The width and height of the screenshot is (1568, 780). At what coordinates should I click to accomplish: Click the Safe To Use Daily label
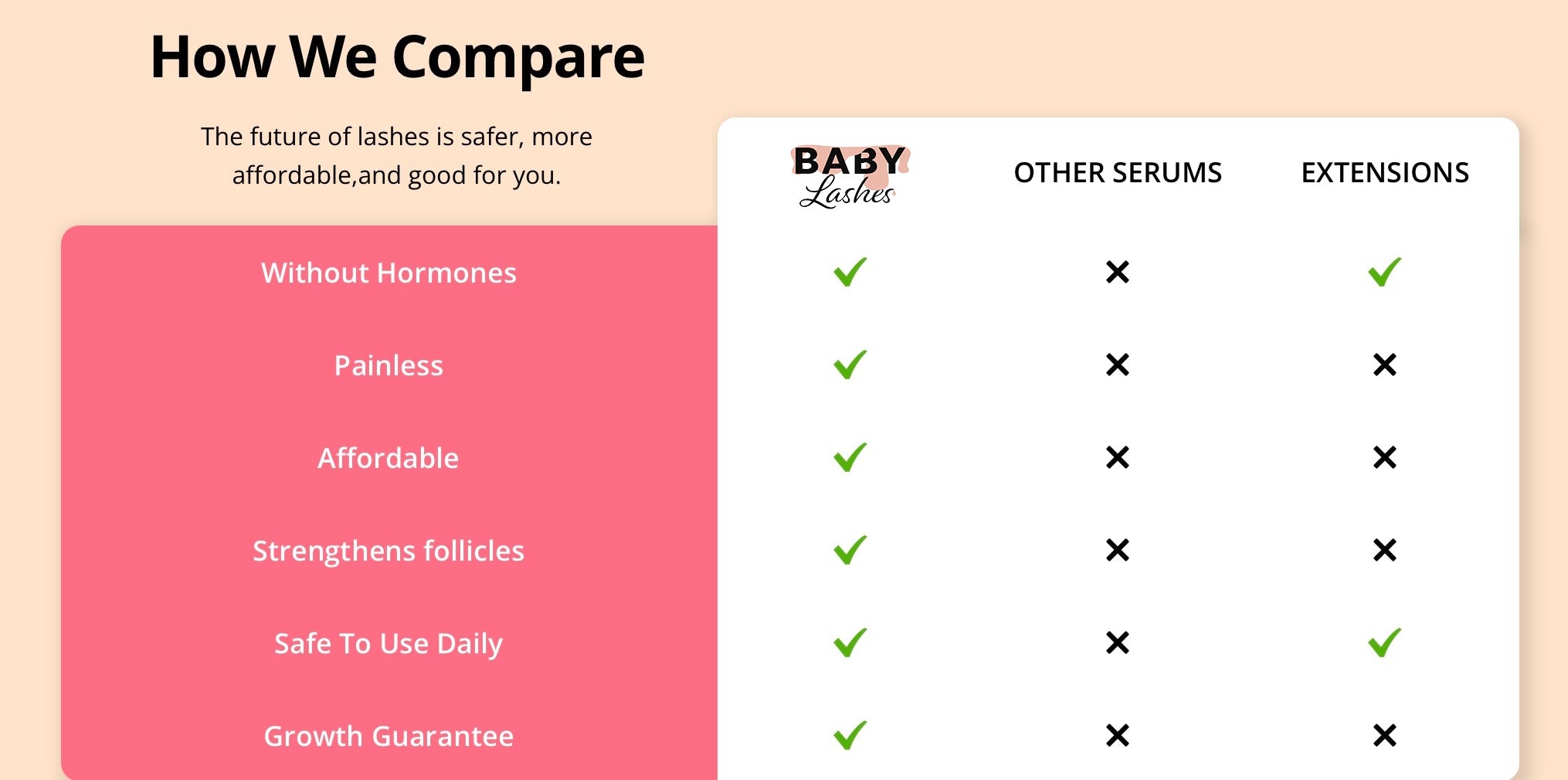pyautogui.click(x=389, y=643)
